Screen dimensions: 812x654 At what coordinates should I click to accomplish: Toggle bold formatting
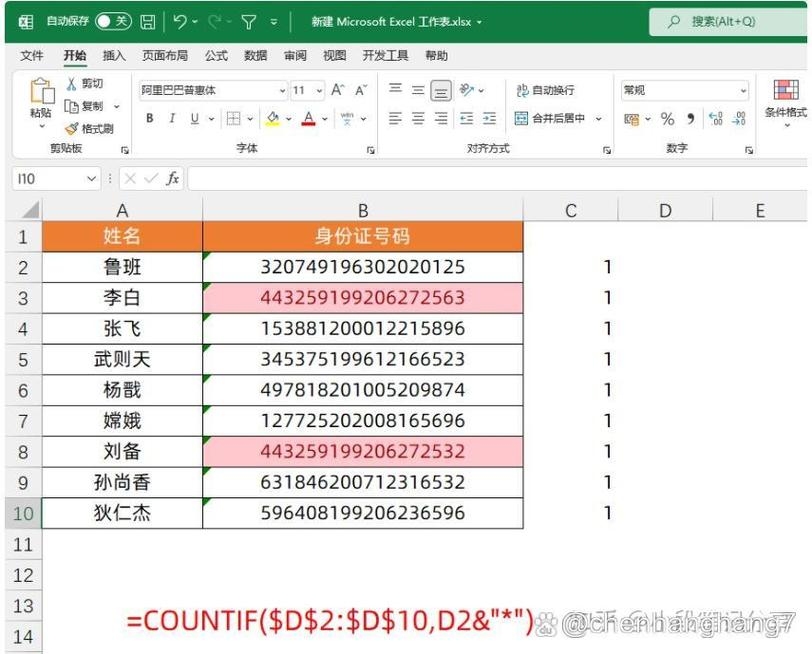(x=149, y=119)
